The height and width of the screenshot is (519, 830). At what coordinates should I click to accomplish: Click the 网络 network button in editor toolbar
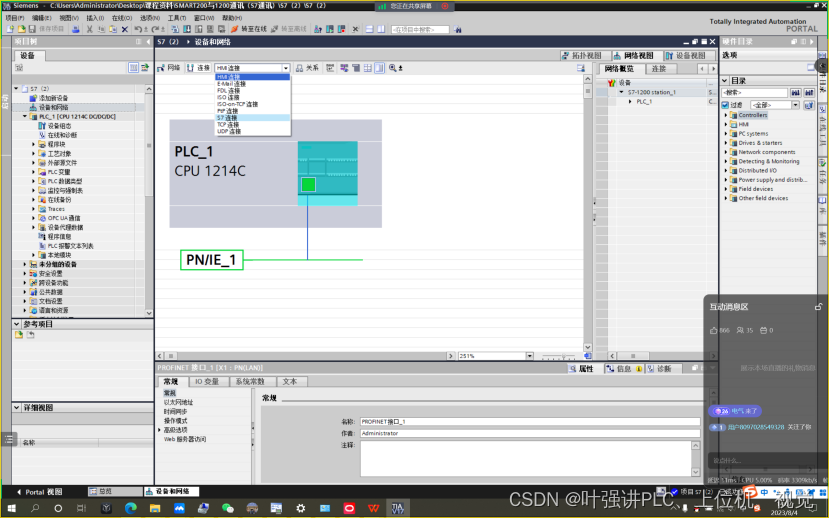[x=169, y=68]
